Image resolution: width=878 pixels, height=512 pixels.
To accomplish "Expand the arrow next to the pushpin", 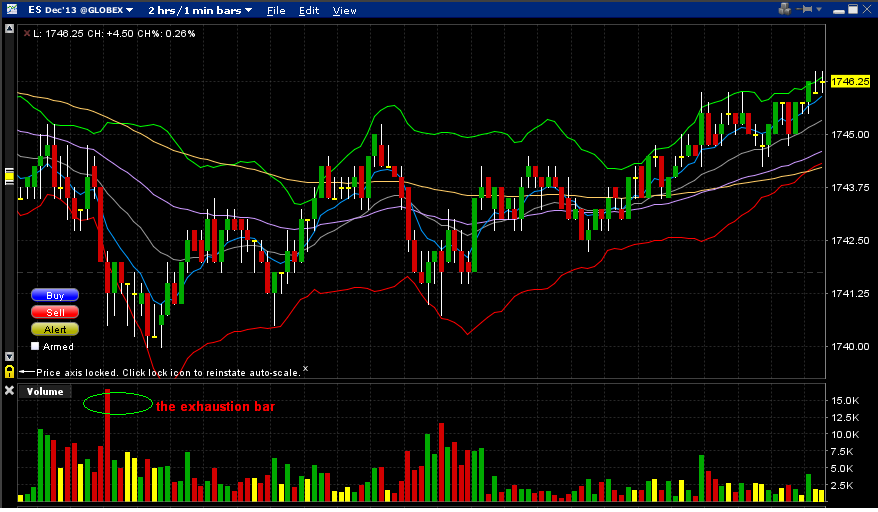I will pos(819,10).
